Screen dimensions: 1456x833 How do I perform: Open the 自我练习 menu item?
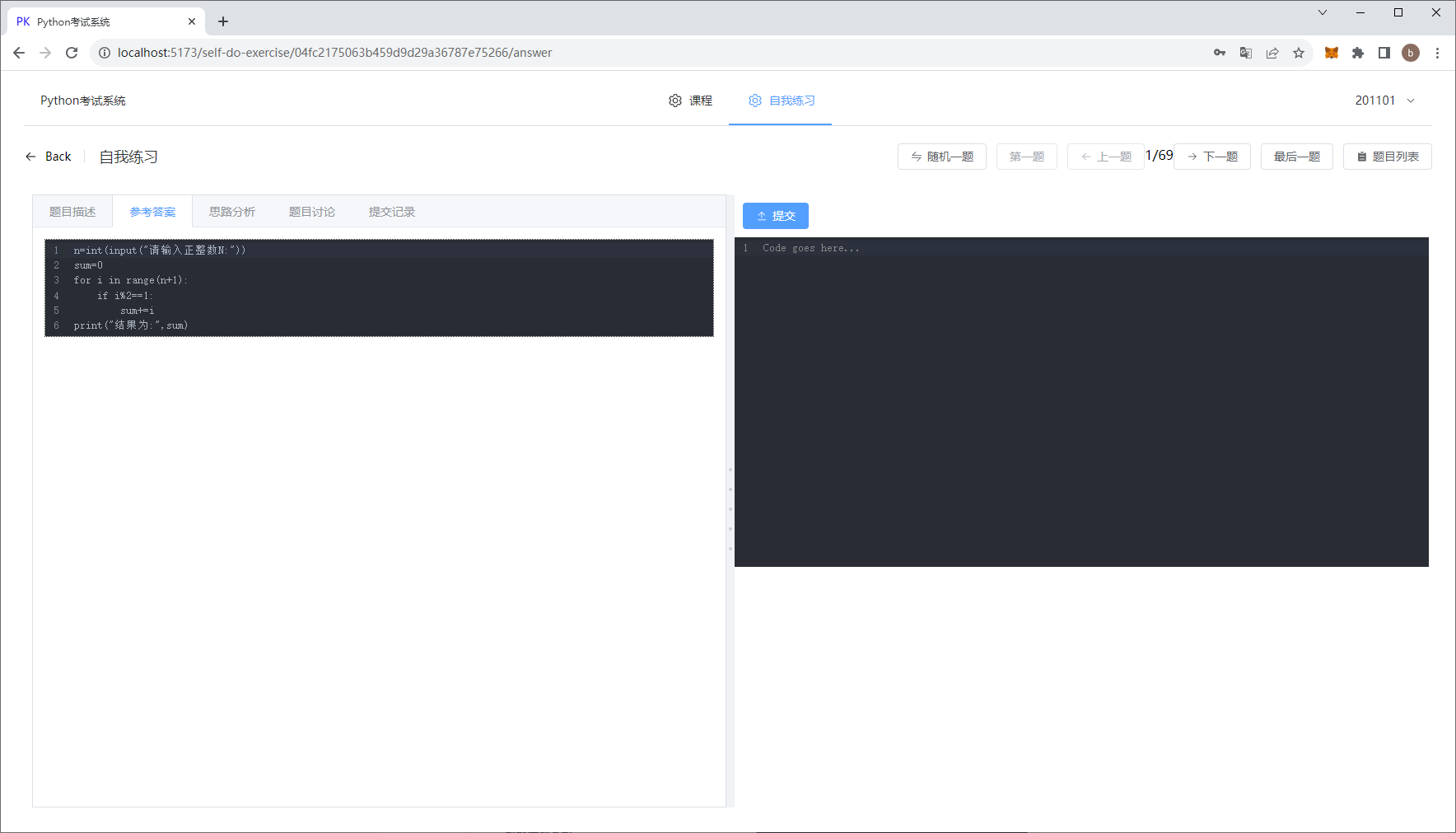pos(782,101)
